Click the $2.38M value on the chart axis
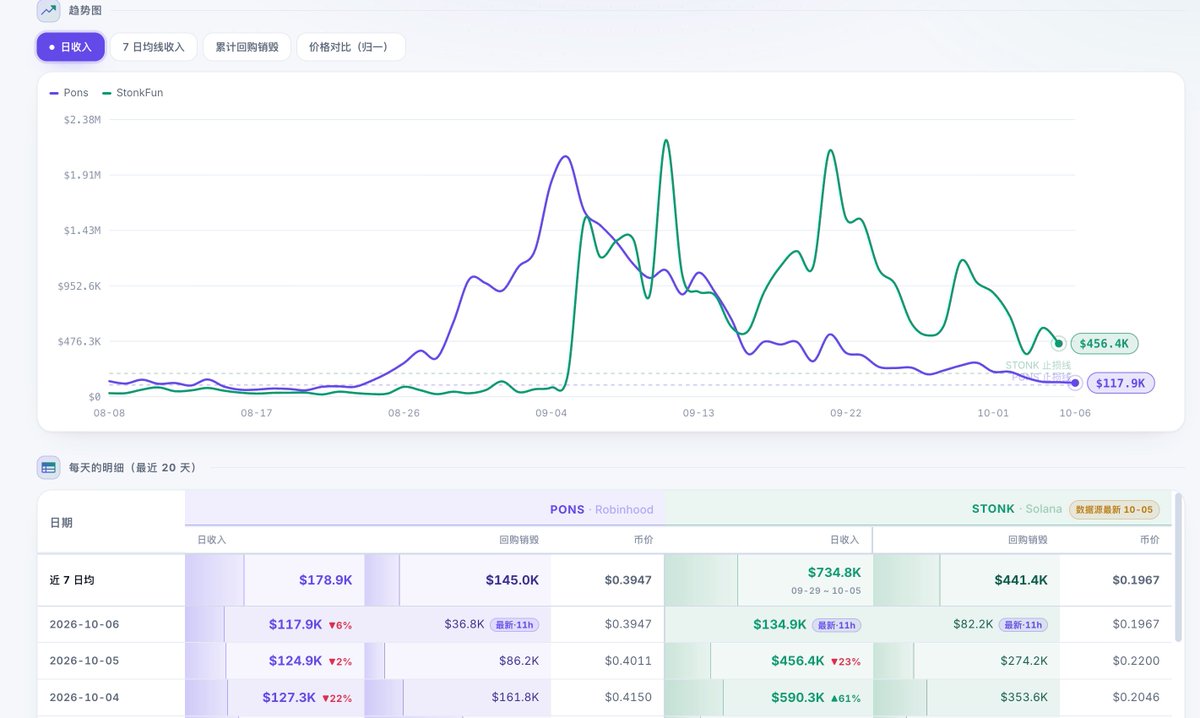1200x718 pixels. 81,120
